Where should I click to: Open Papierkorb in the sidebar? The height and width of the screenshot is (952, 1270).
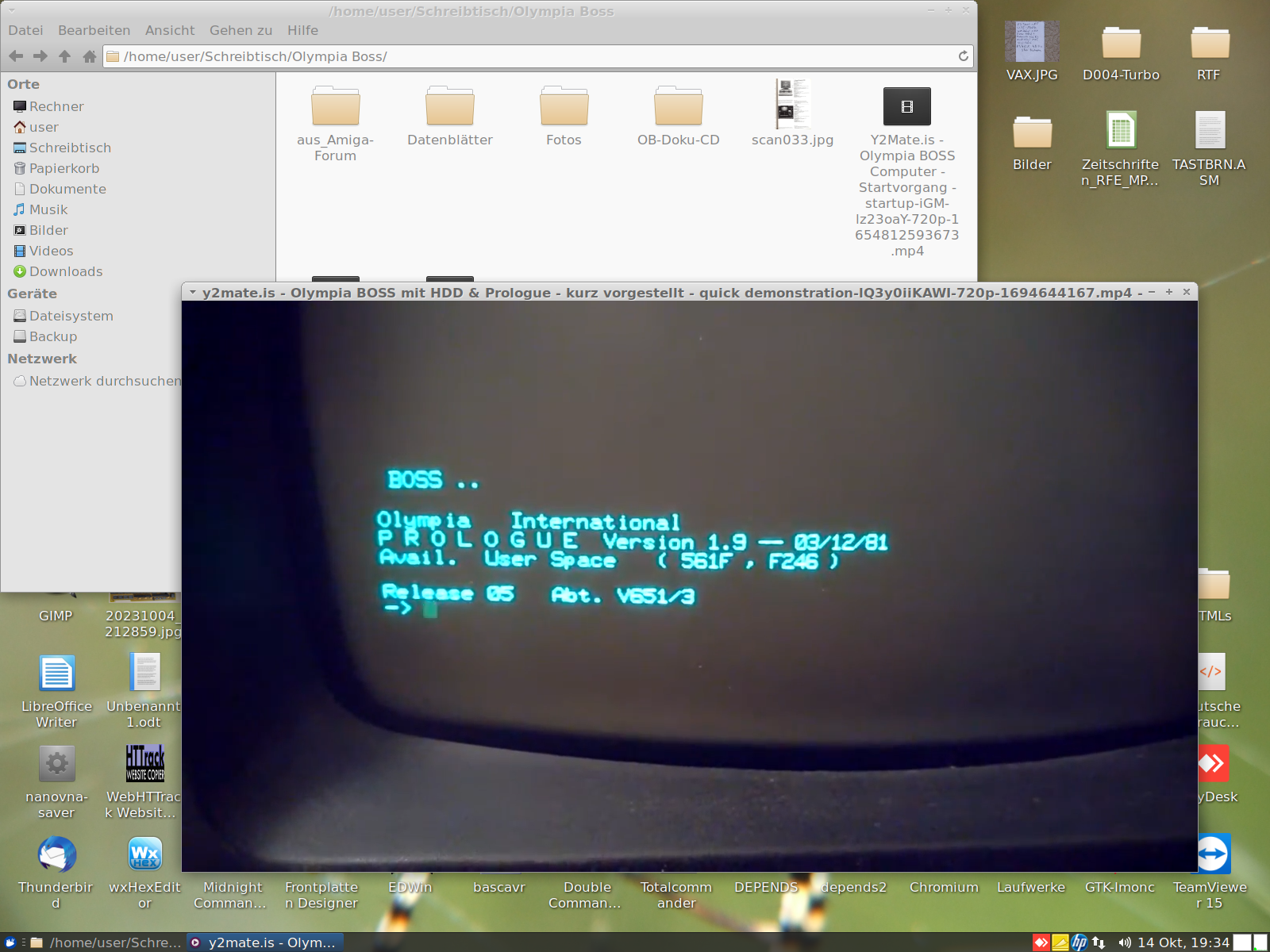(x=56, y=168)
